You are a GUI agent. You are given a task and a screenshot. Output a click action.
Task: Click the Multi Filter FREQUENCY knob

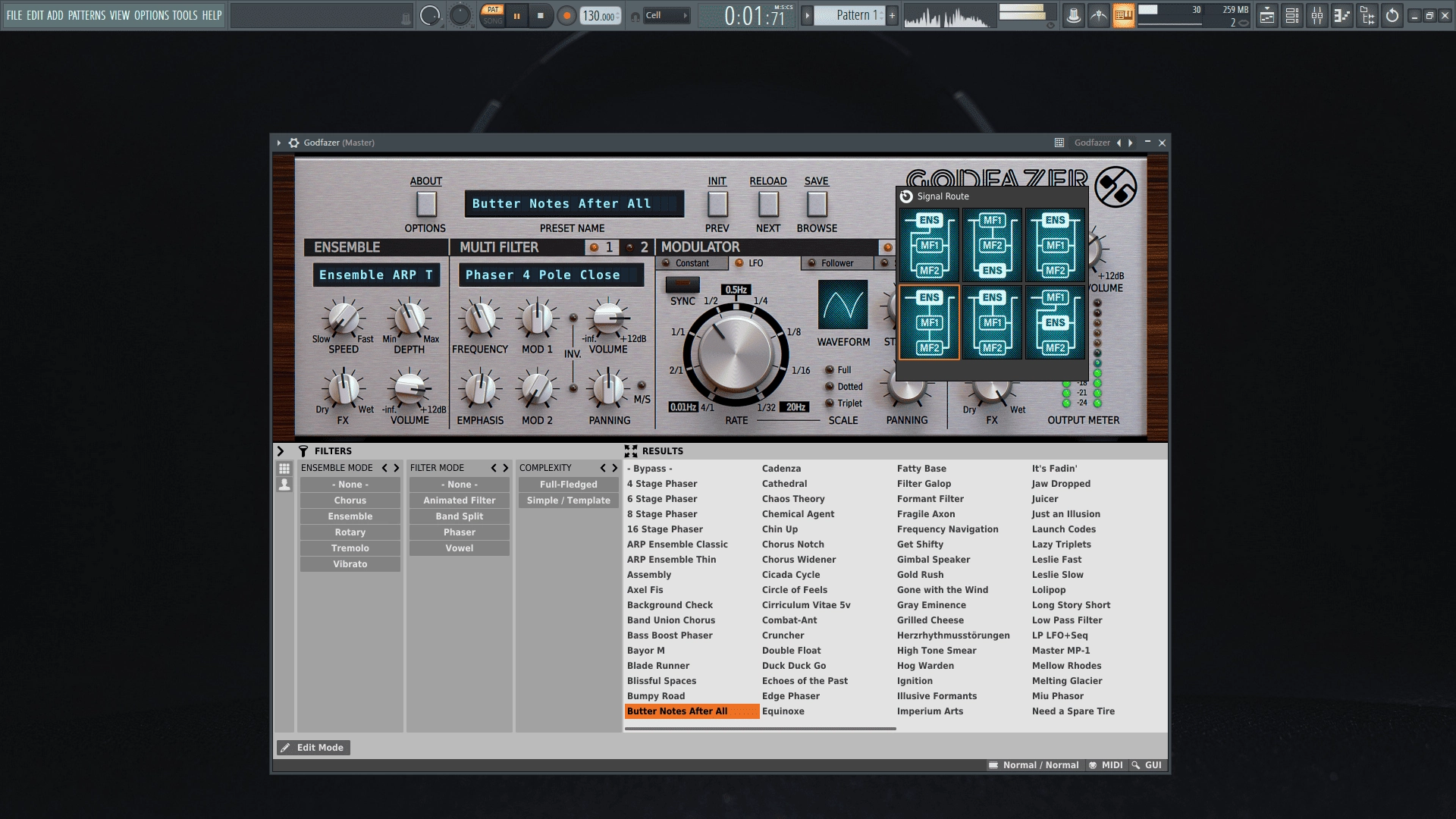480,318
